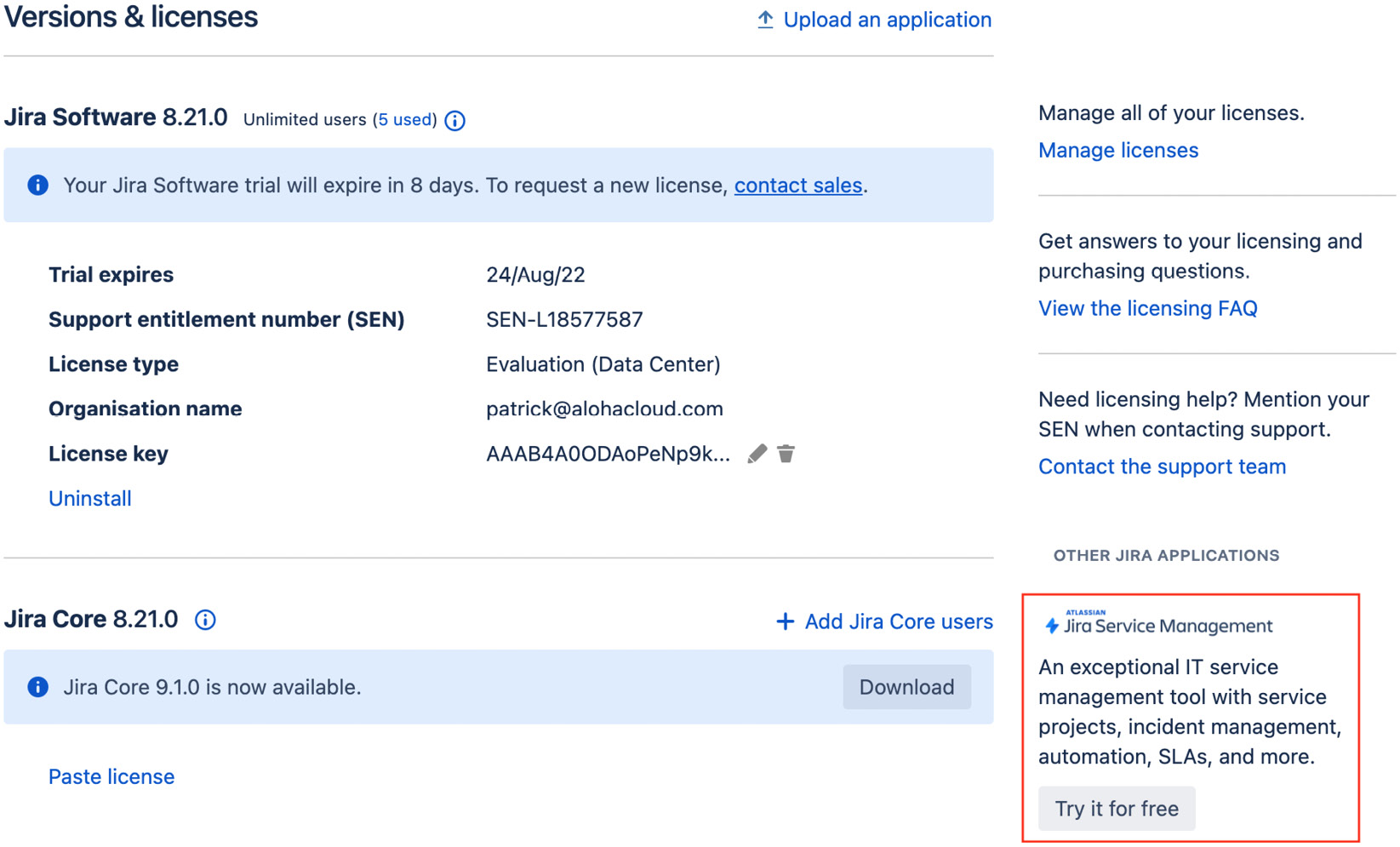View the licensing FAQ
1400x847 pixels.
(x=1147, y=308)
